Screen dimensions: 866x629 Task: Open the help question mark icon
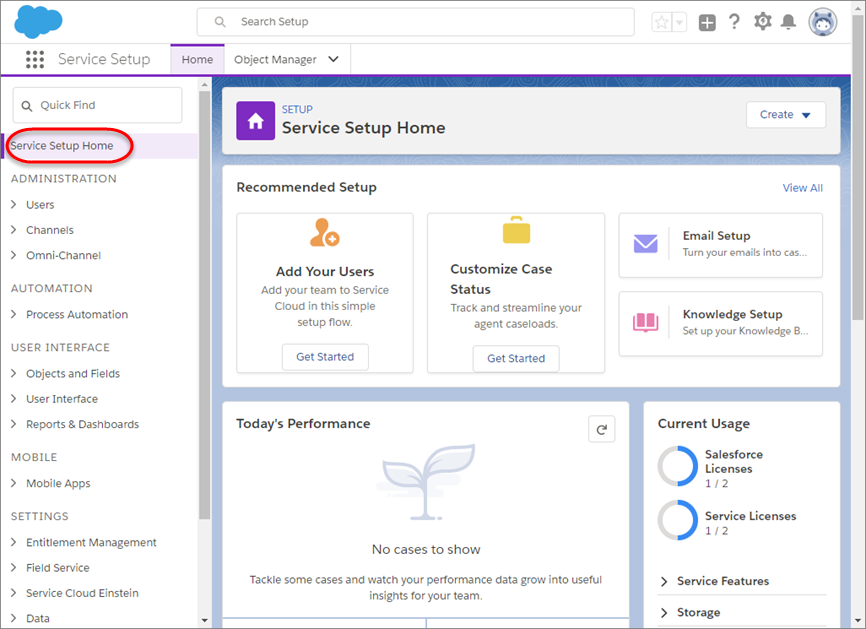point(734,22)
